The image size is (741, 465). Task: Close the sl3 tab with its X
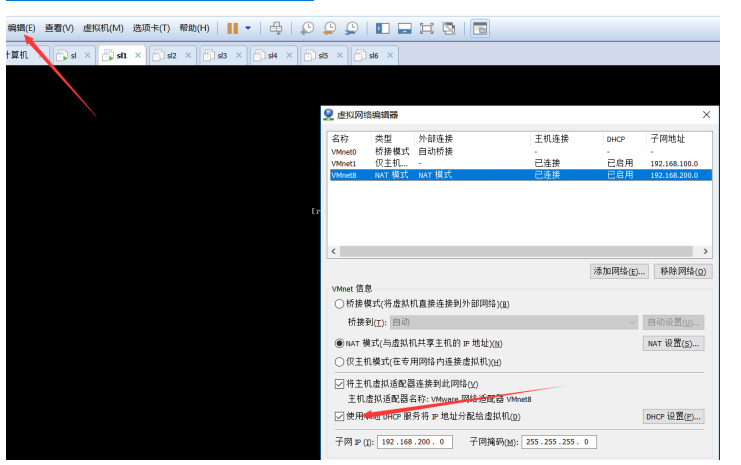[239, 55]
